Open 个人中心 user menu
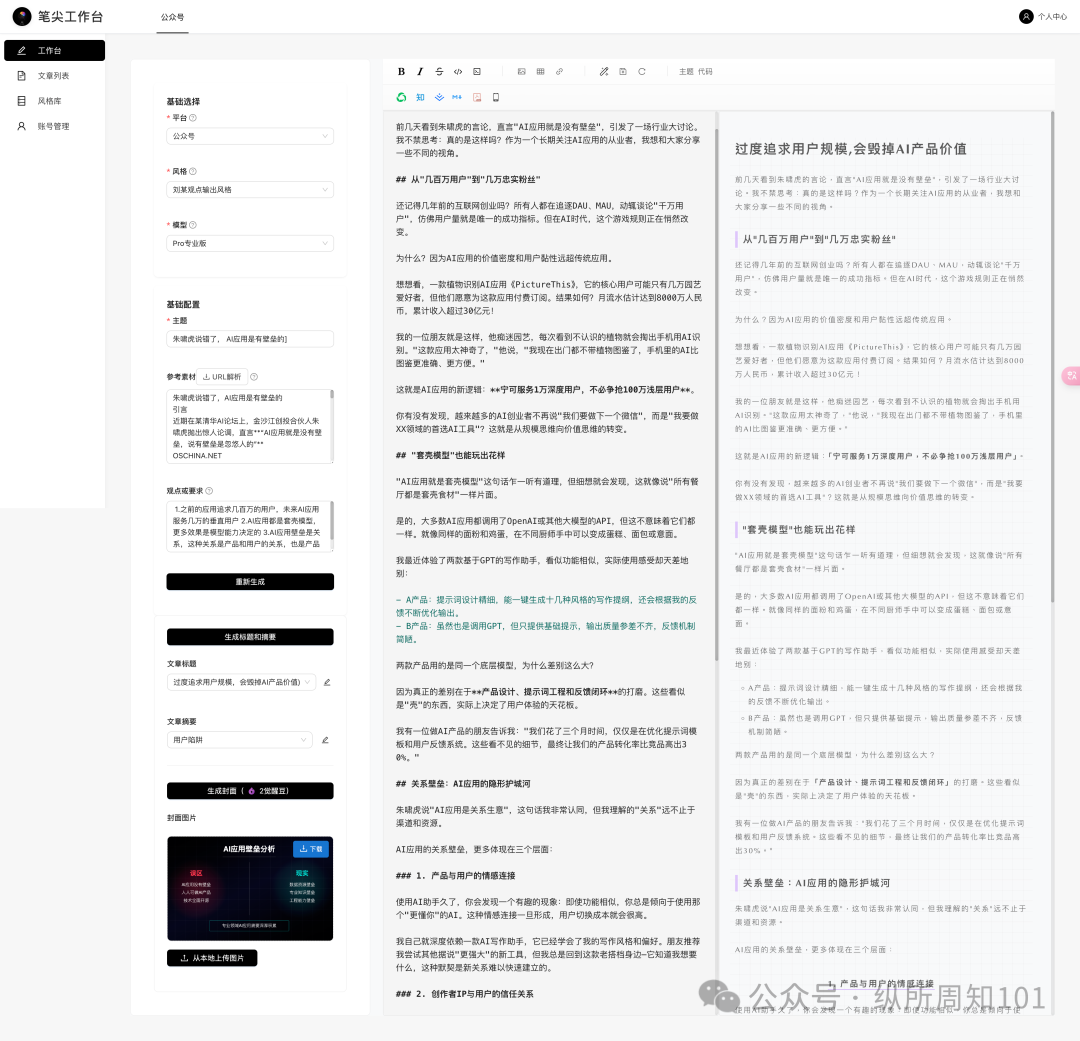The image size is (1080, 1041). click(1043, 17)
